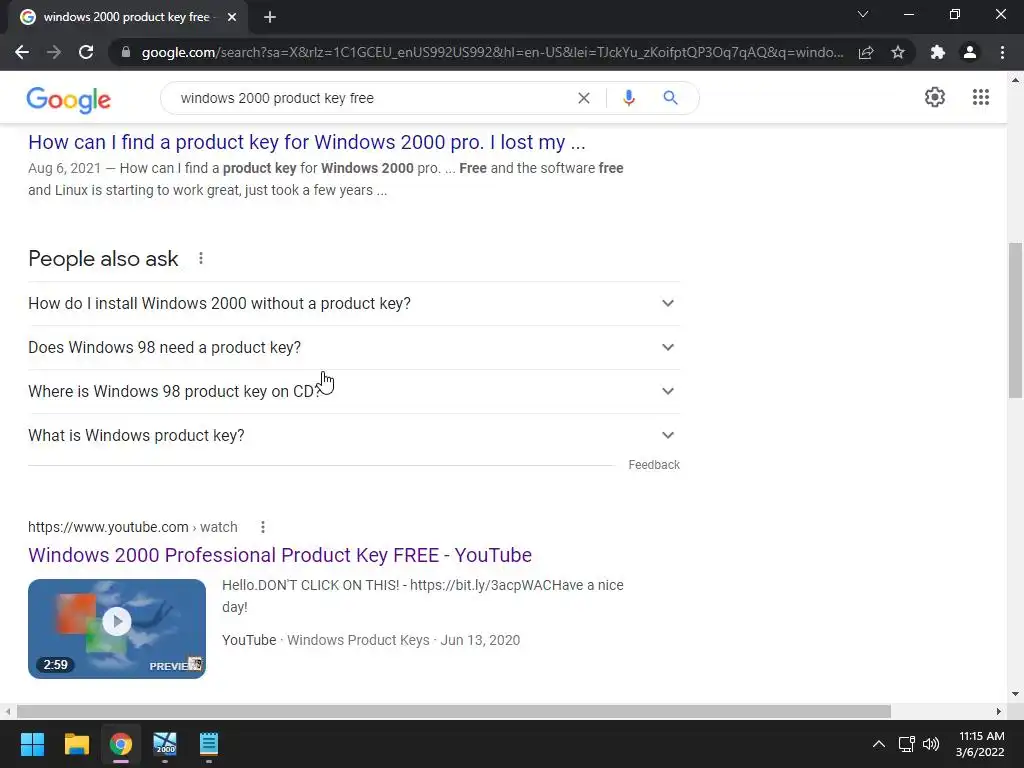Open File Explorer from the taskbar
Image resolution: width=1024 pixels, height=768 pixels.
click(76, 744)
